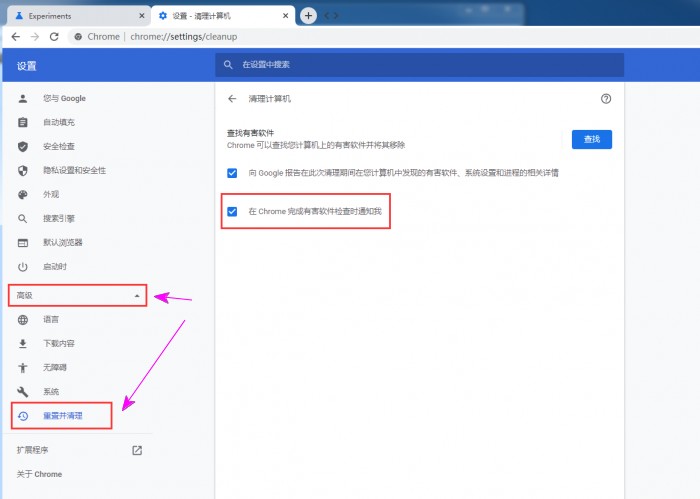Click the shield icon beside 隐私设置和安全性
The width and height of the screenshot is (700, 499).
23,171
